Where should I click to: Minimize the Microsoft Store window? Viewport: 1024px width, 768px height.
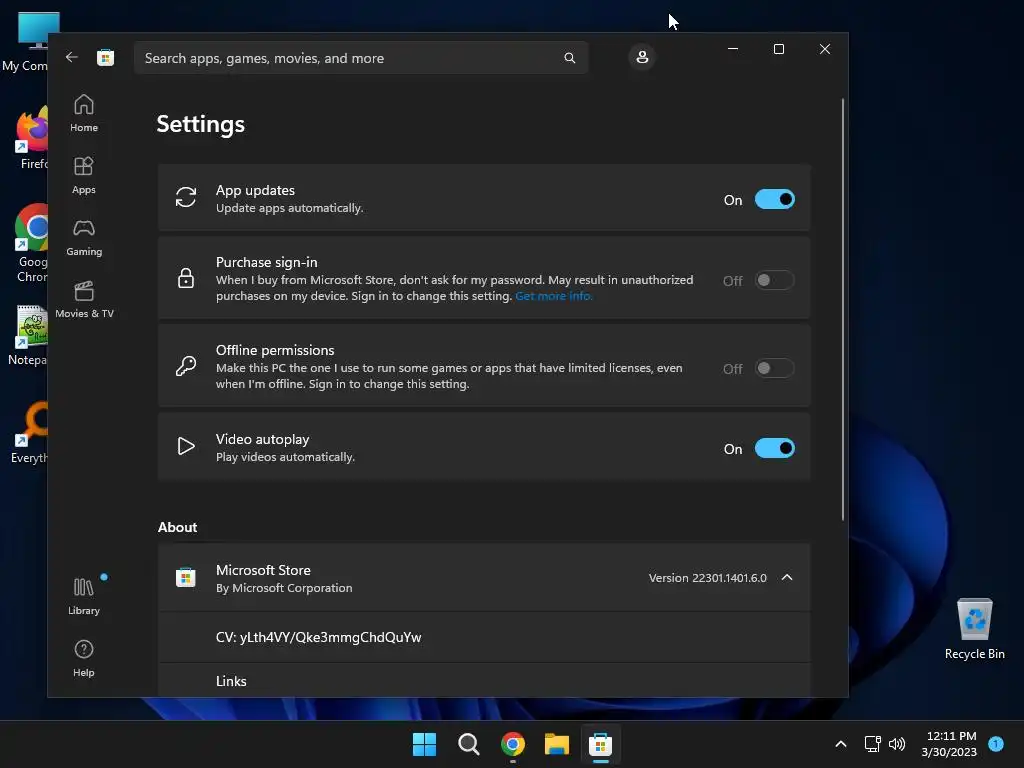(733, 49)
